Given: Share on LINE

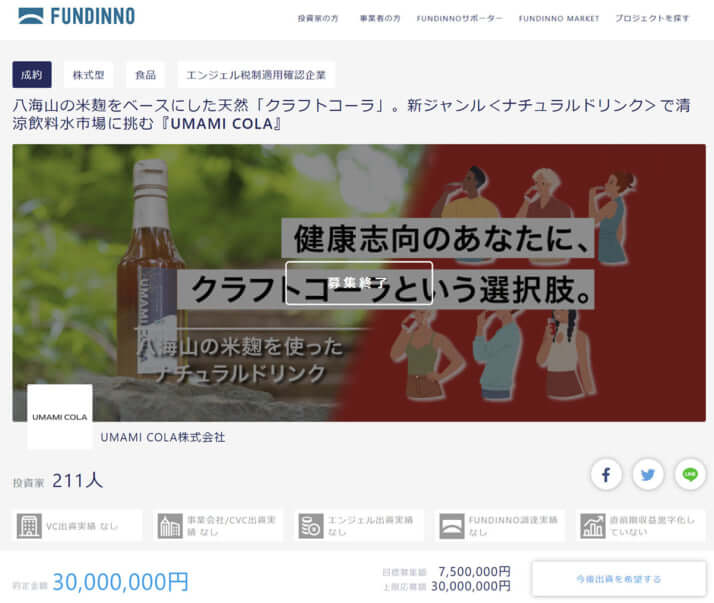Looking at the screenshot, I should pos(690,475).
